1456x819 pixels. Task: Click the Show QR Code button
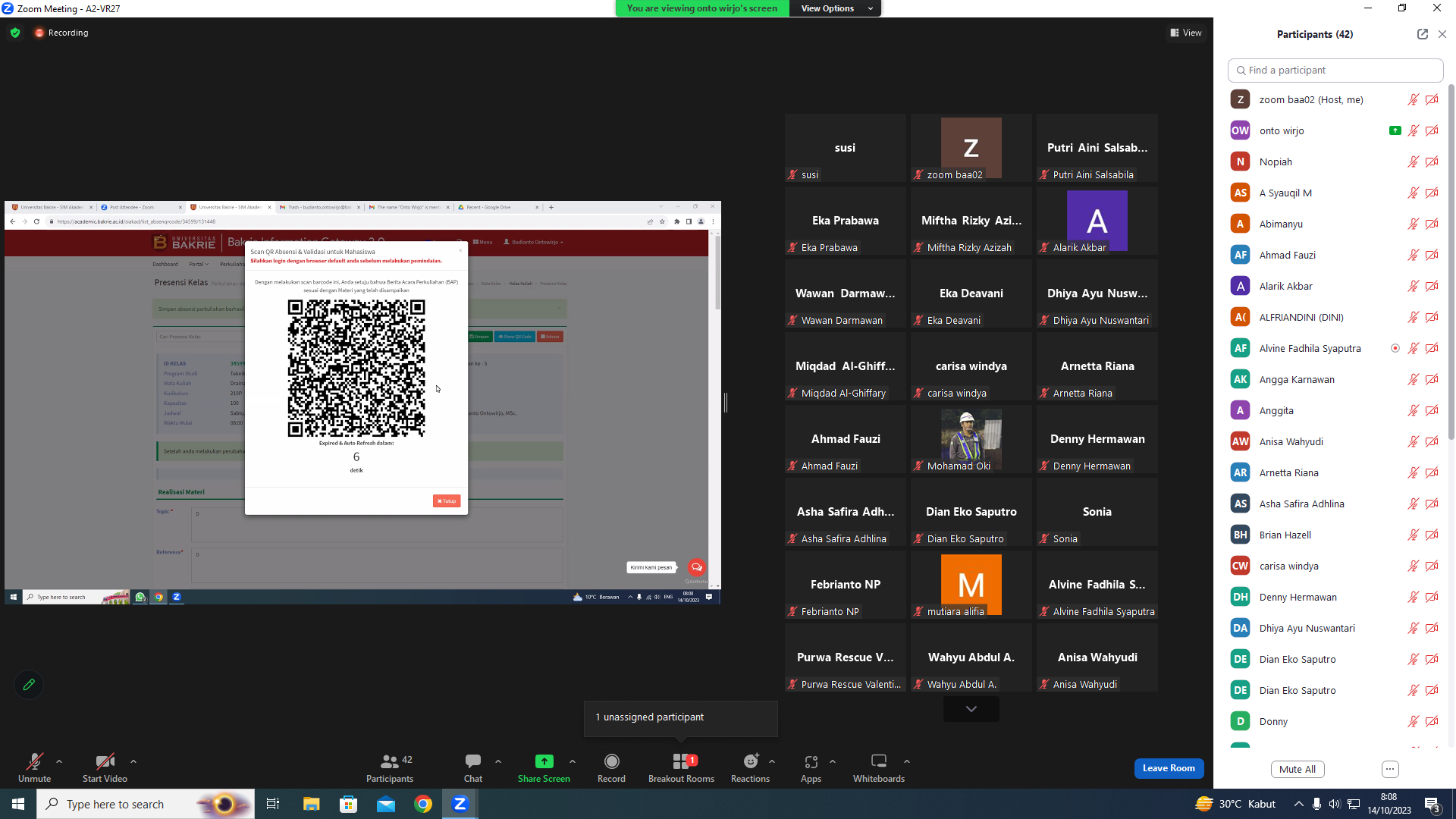pyautogui.click(x=516, y=337)
